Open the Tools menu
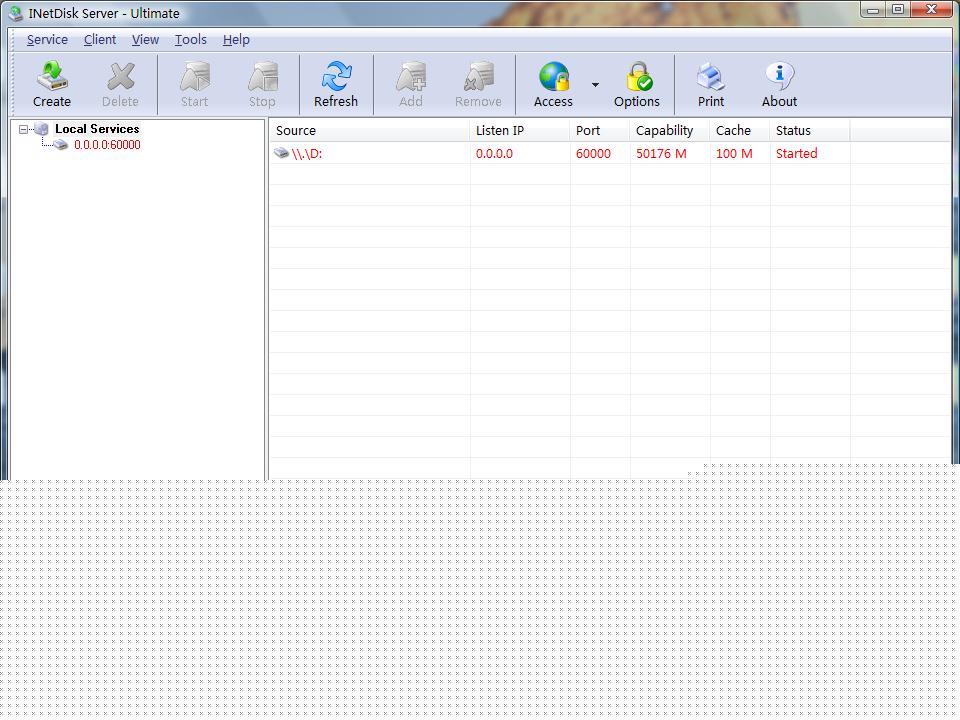This screenshot has width=960, height=720. [190, 40]
